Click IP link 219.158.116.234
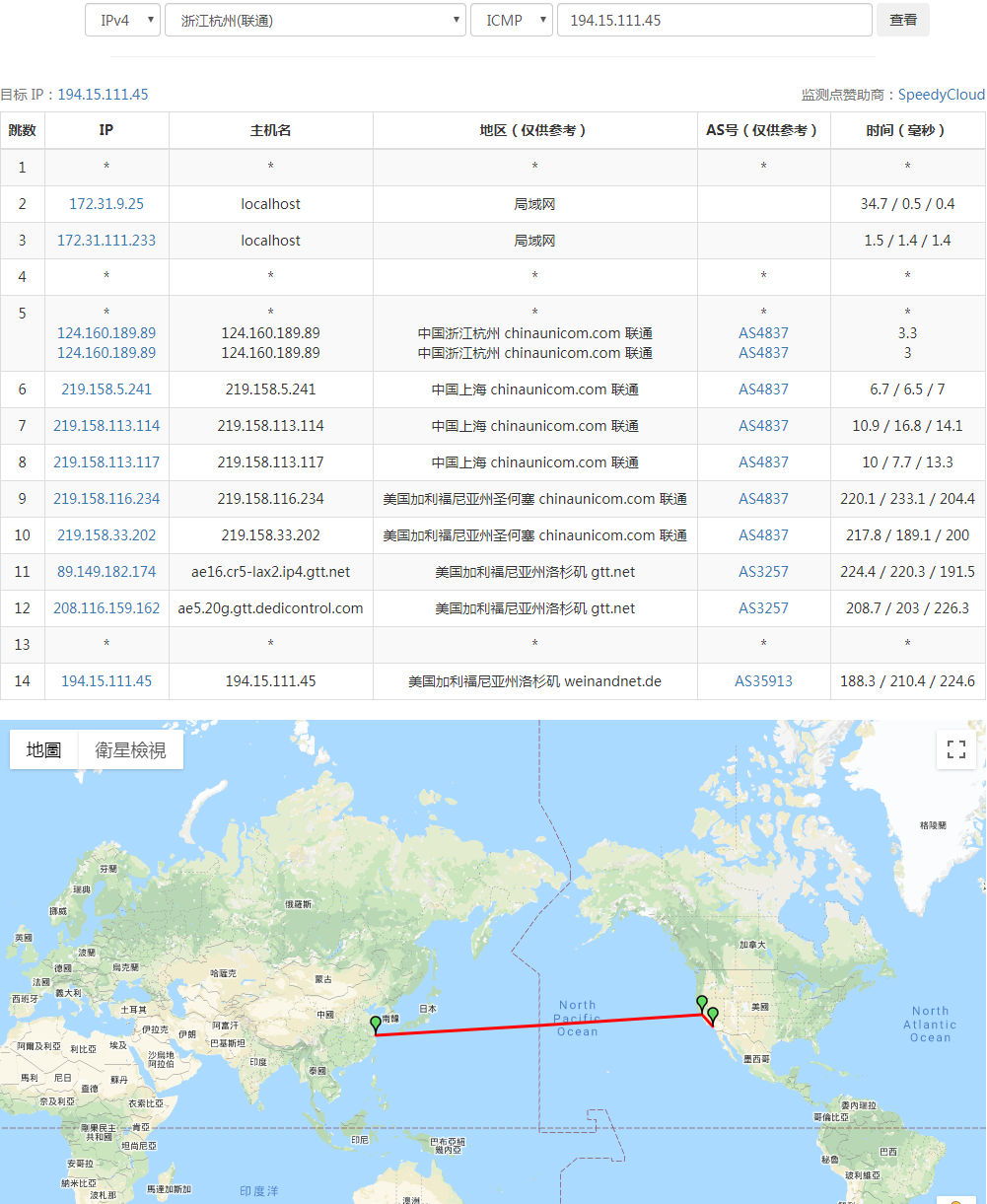This screenshot has height=1204, width=987. coord(106,499)
